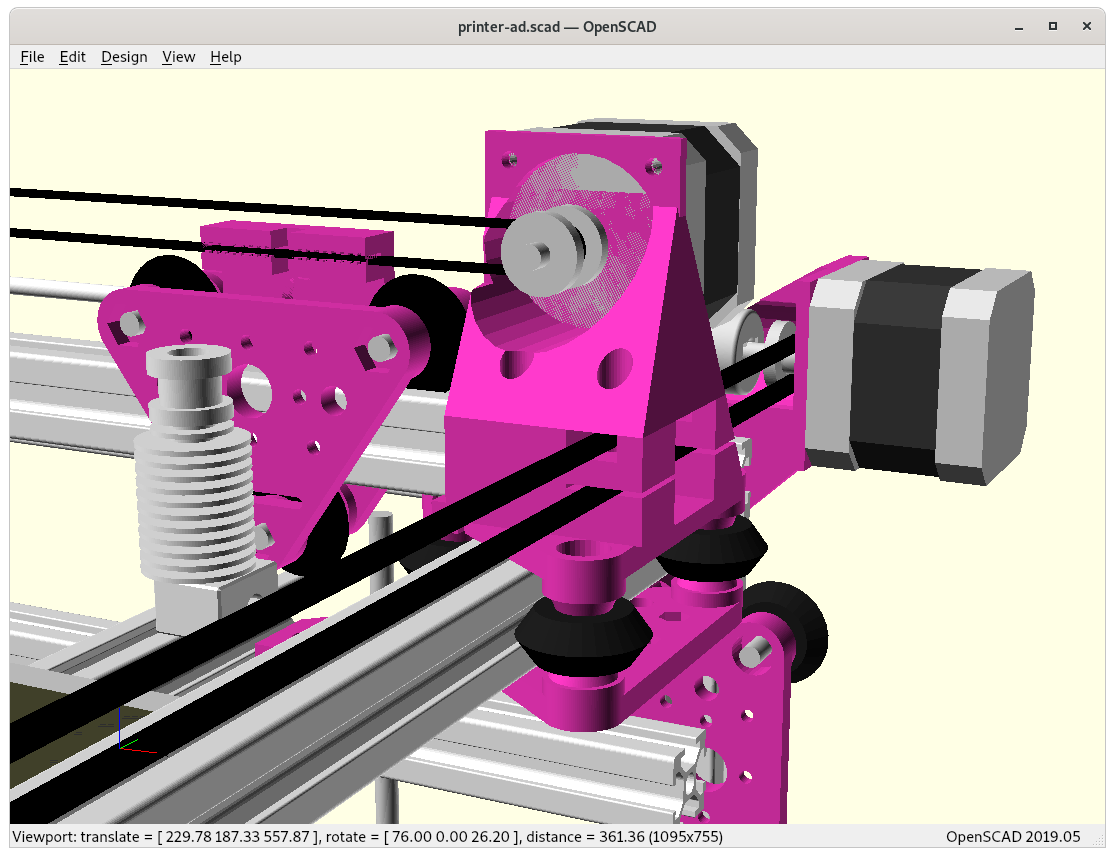The image size is (1115, 857).
Task: Close the OpenSCAD window
Action: [x=1088, y=26]
